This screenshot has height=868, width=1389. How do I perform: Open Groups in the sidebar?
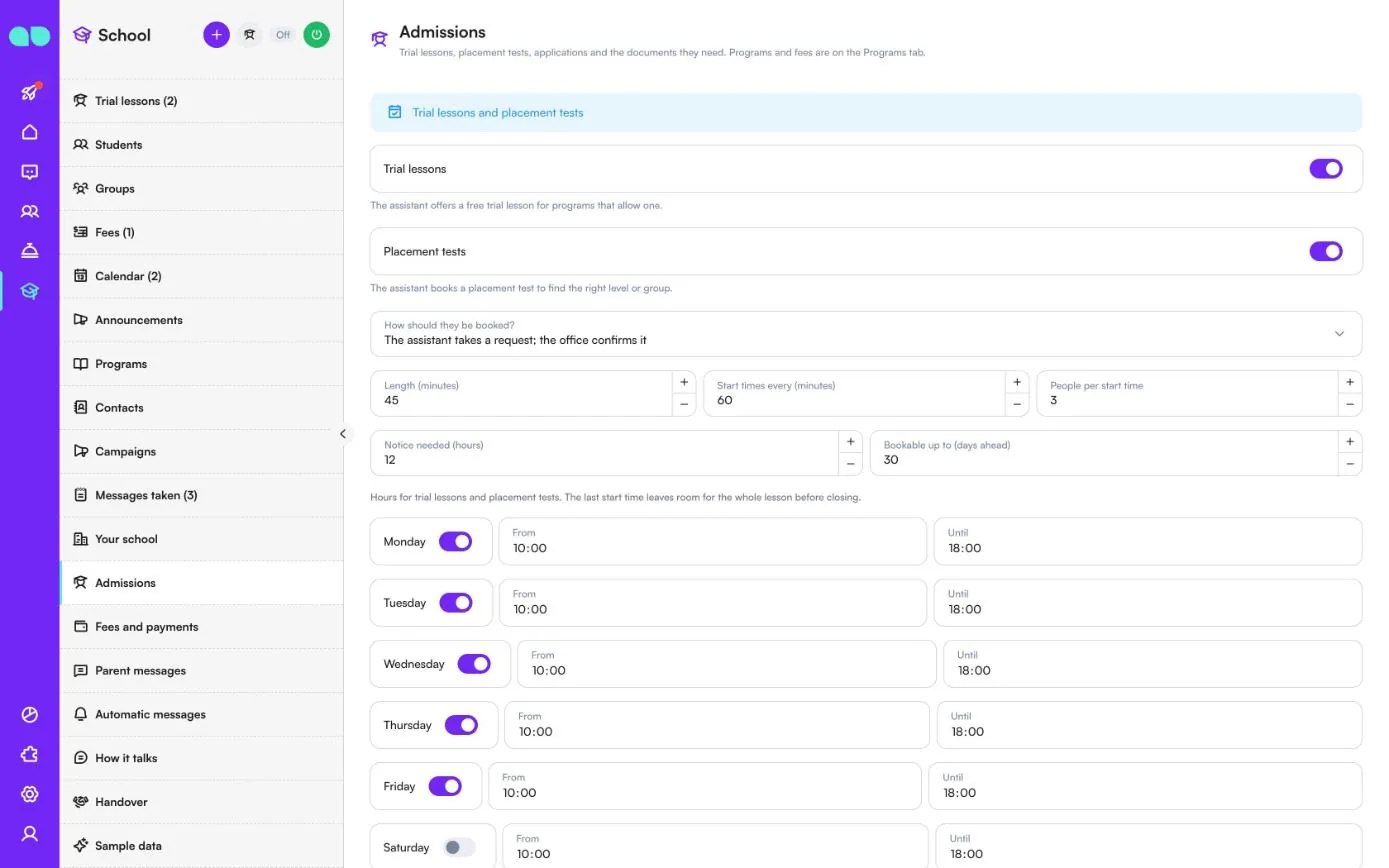201,189
